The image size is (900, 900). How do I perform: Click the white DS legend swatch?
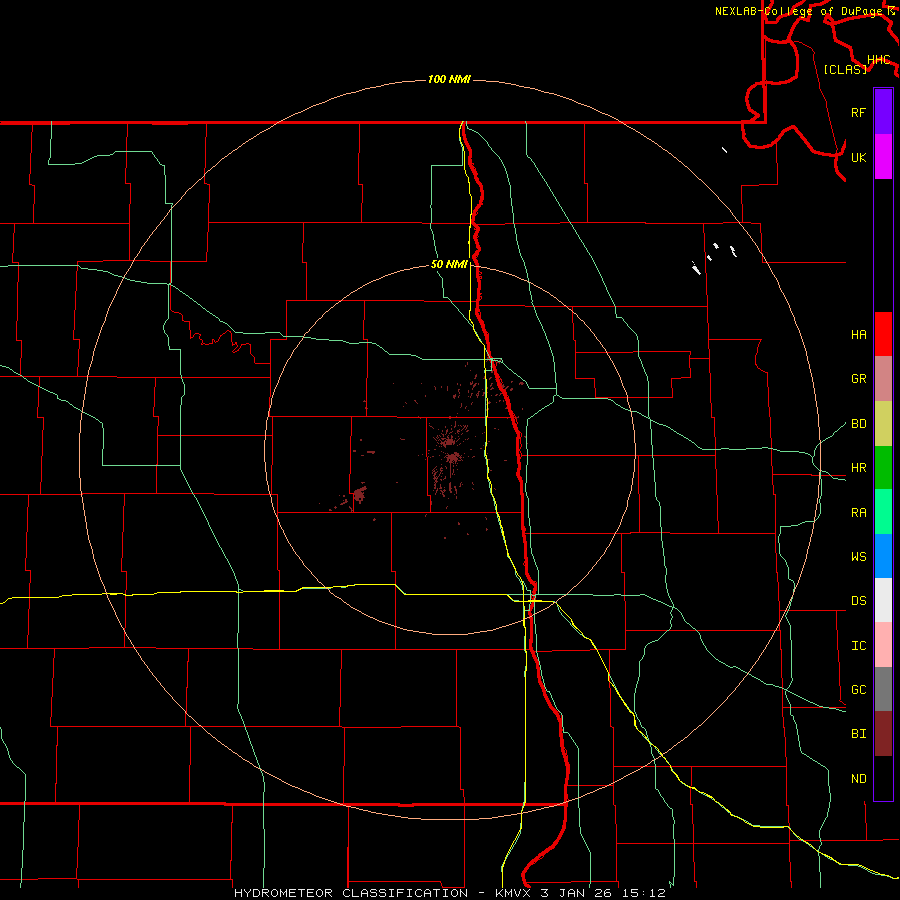(883, 600)
